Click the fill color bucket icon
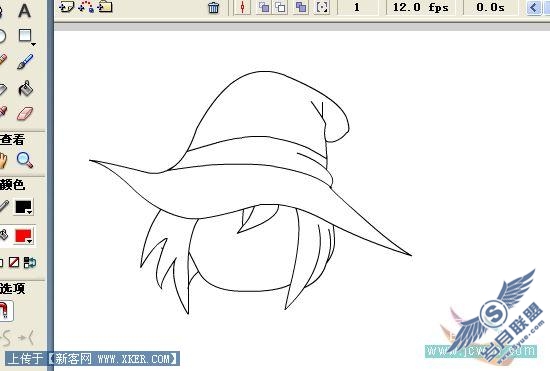Viewport: 550px width, 371px height. pyautogui.click(x=3, y=235)
